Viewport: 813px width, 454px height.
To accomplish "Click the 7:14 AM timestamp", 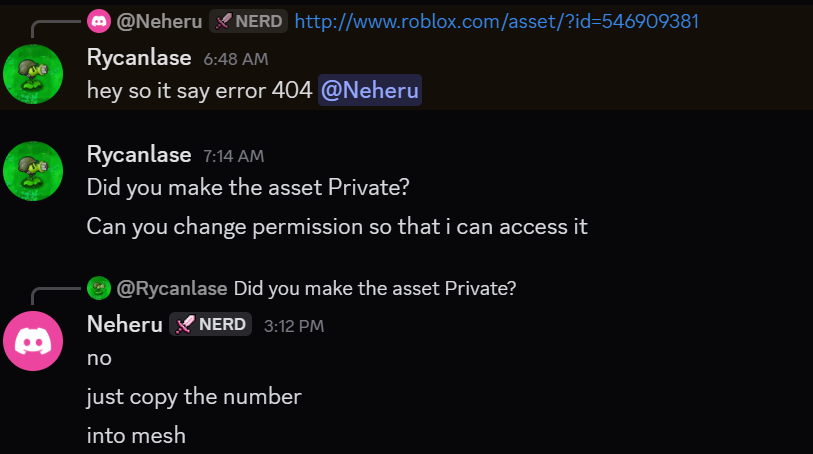I will click(x=233, y=156).
